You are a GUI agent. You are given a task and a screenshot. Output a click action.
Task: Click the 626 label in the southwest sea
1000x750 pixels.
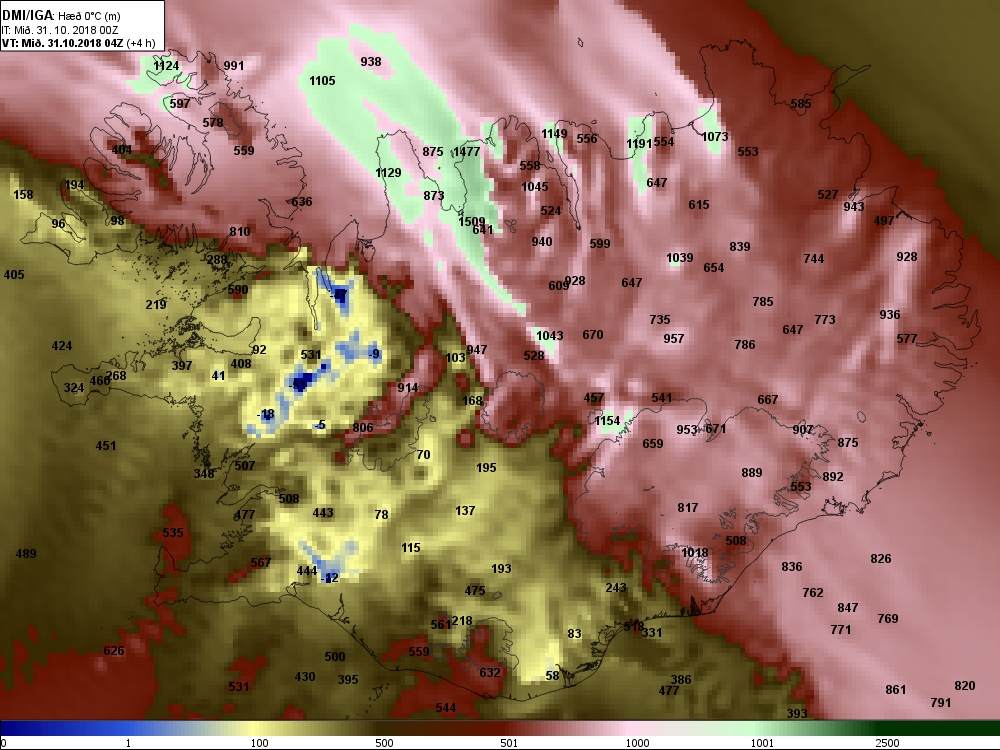coord(114,651)
